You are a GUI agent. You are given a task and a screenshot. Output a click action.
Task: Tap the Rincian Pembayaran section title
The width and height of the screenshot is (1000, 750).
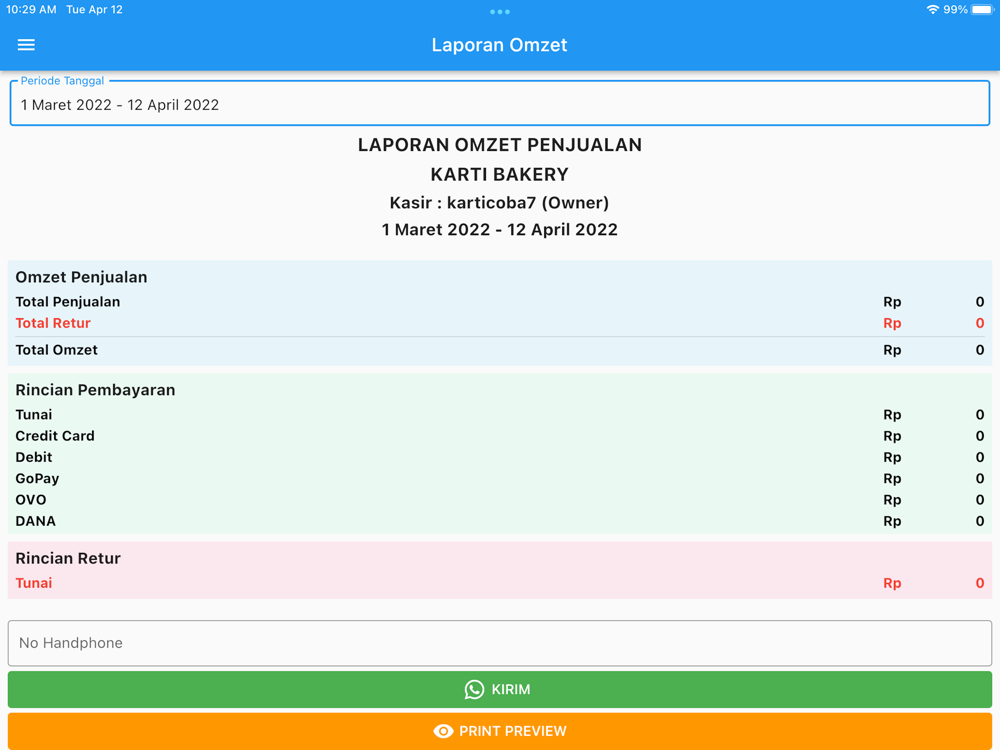[95, 390]
